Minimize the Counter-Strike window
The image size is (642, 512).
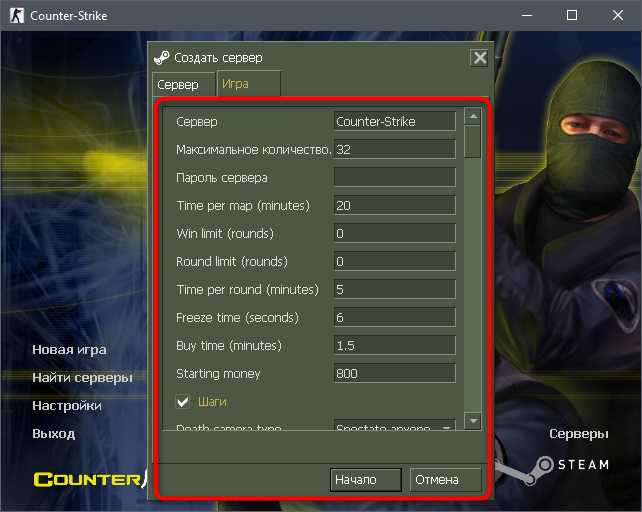point(527,16)
